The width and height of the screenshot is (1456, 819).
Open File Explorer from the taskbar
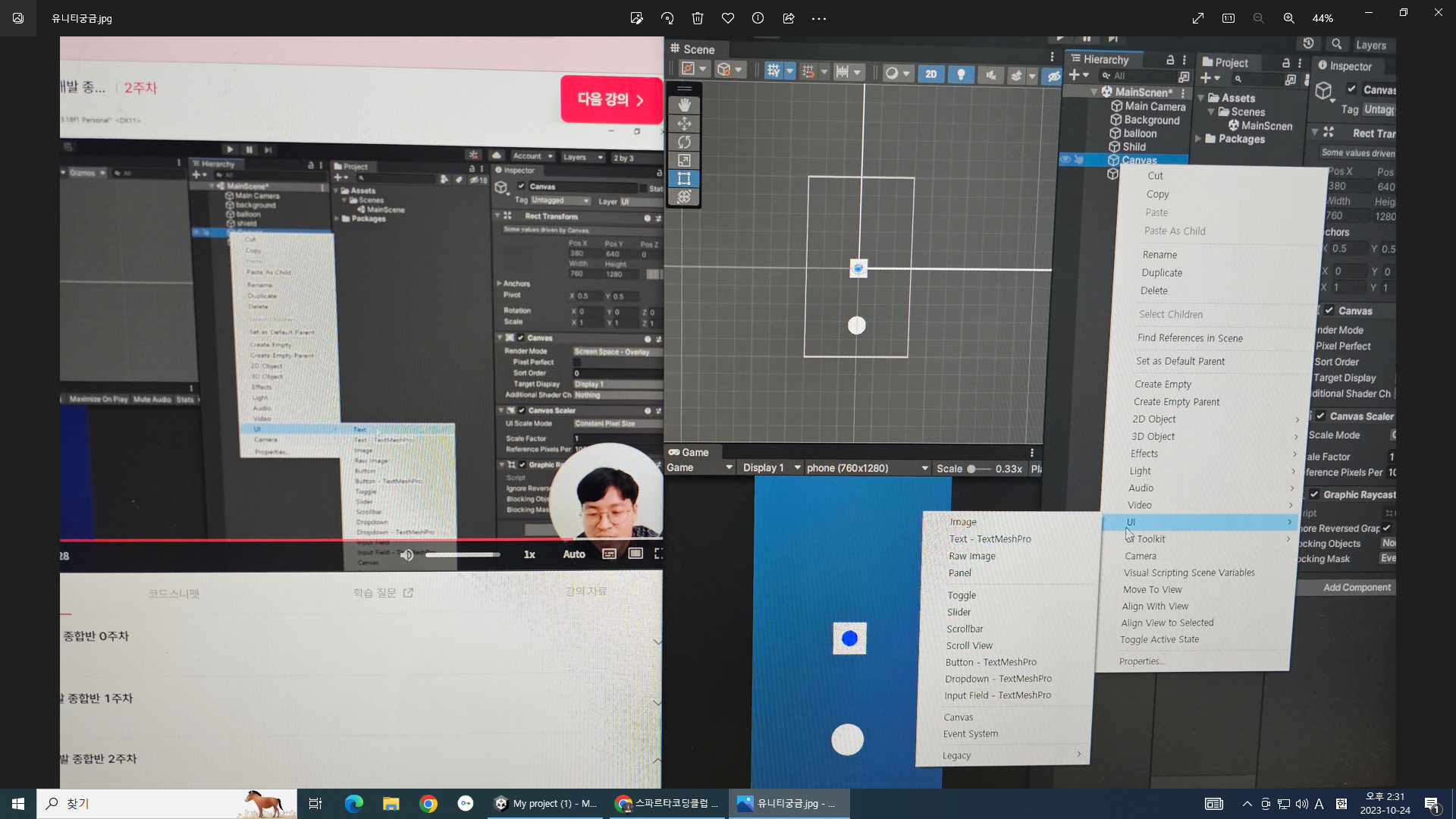[x=391, y=804]
